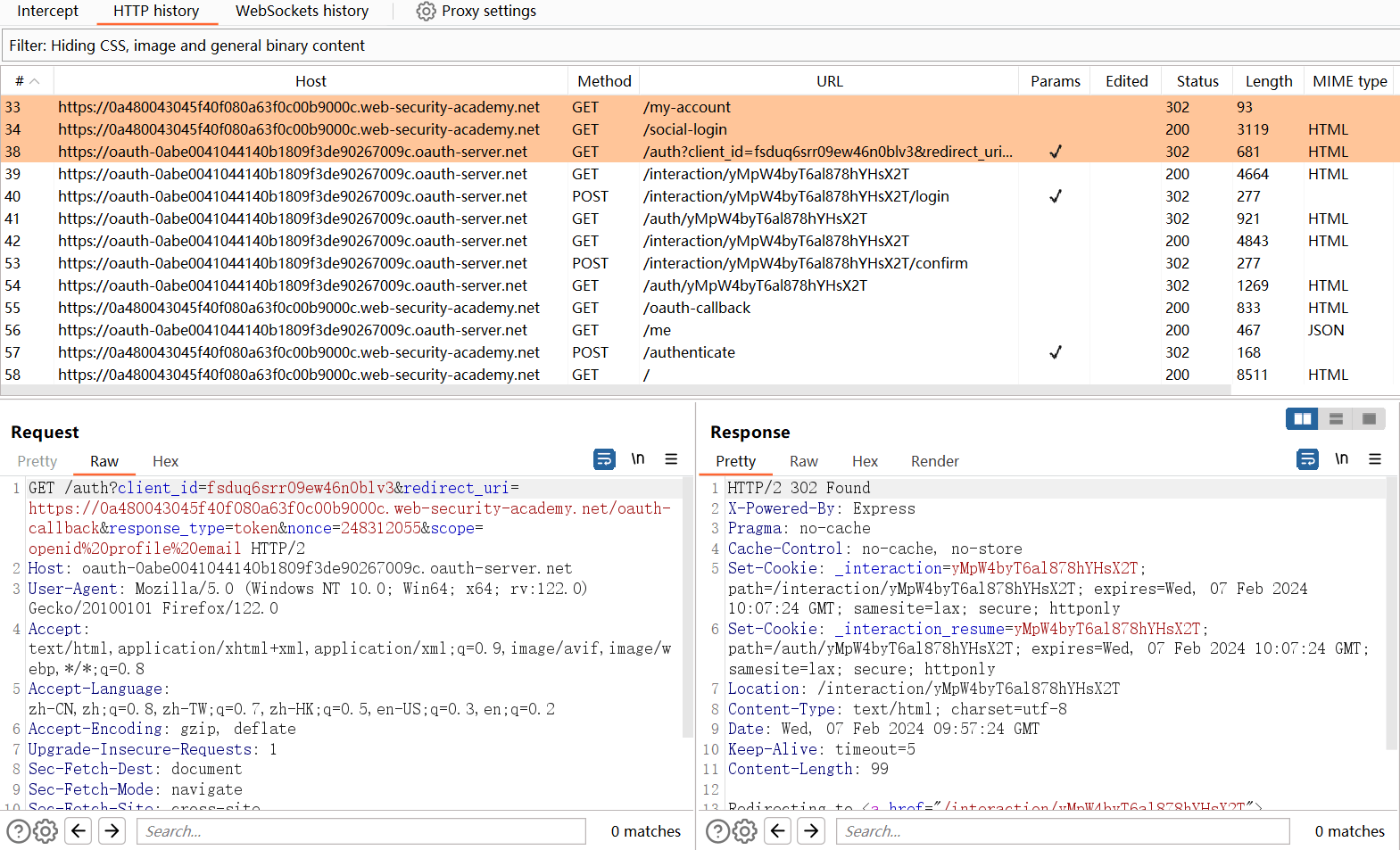Select the tabbed single-pane layout icon

point(1369,419)
